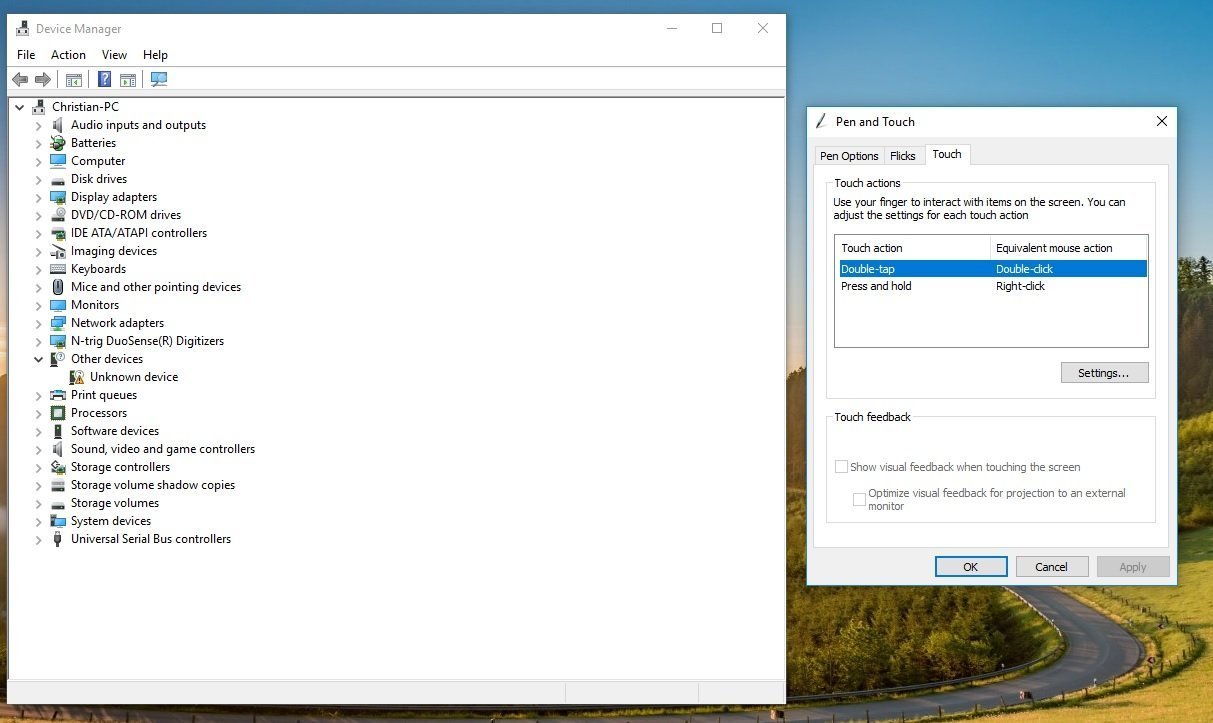Expand the Monitors category arrow
This screenshot has height=723, width=1213.
pyautogui.click(x=38, y=305)
